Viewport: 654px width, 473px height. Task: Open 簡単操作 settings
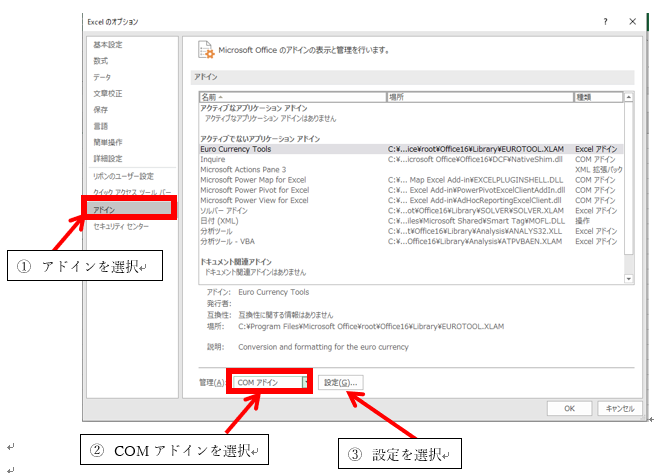tap(108, 142)
